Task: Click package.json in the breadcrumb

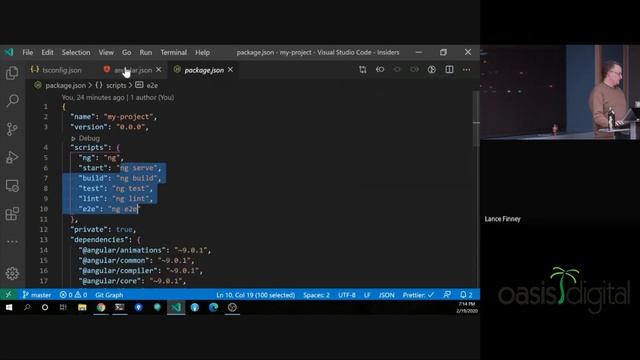Action: (65, 85)
